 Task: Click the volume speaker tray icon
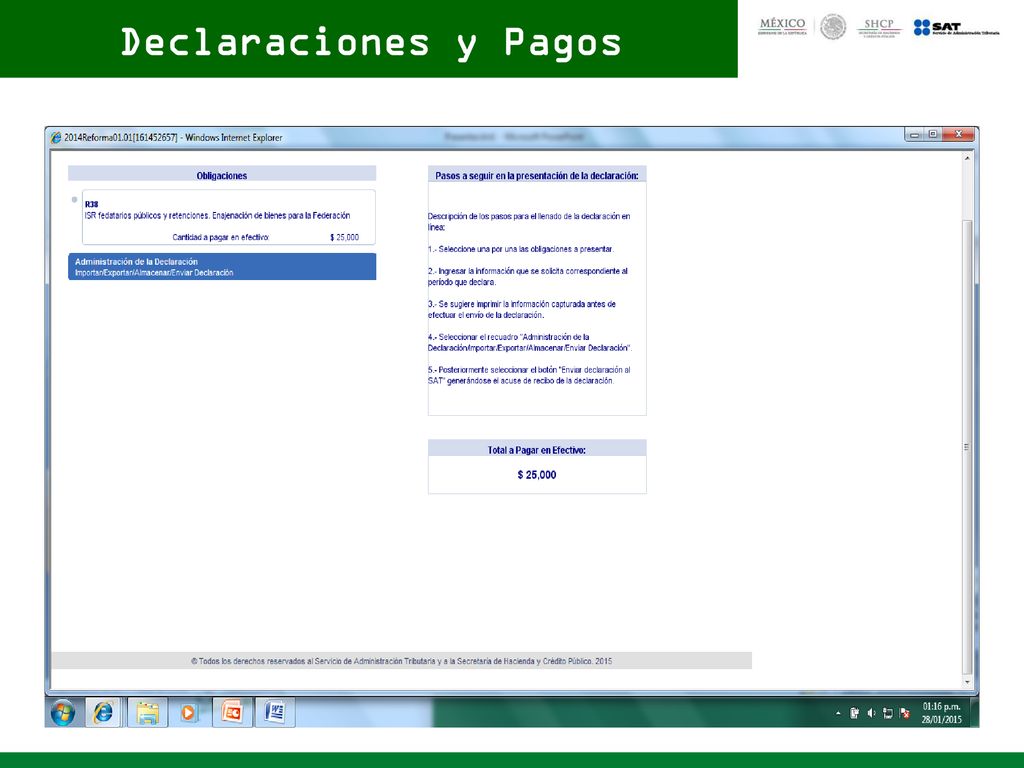pyautogui.click(x=871, y=713)
